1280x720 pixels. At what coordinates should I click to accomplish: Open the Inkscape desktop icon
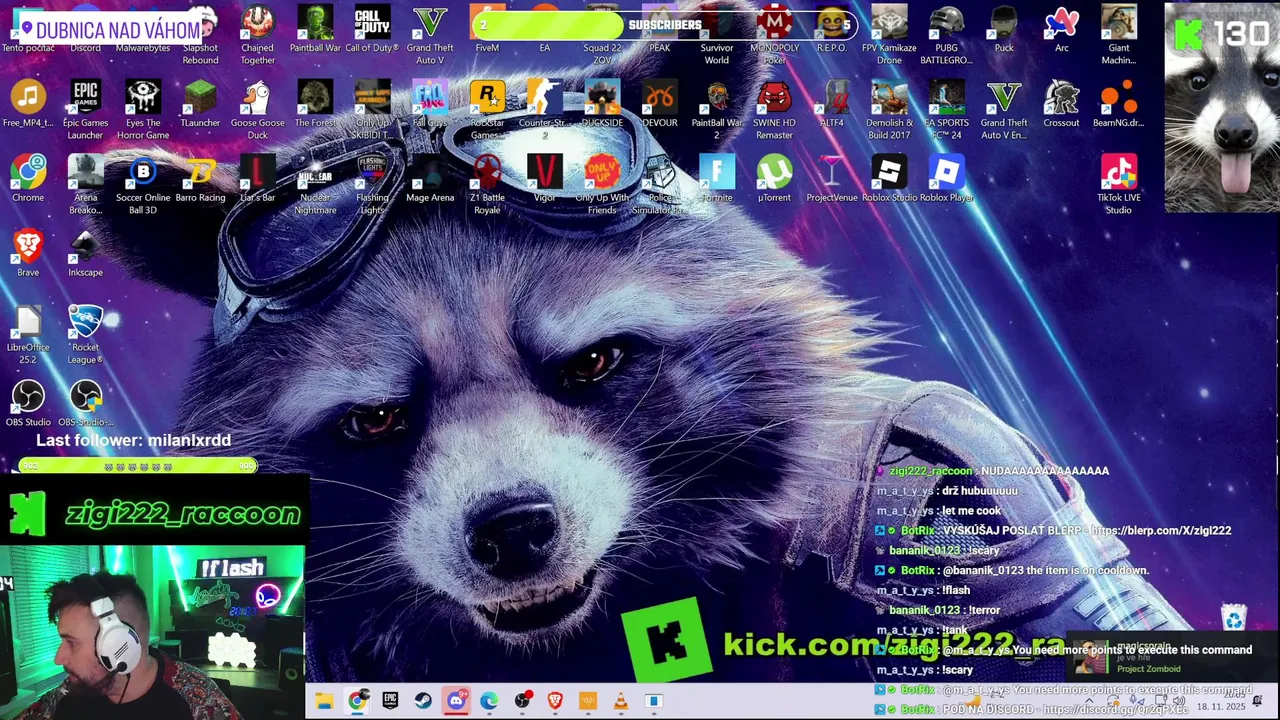tap(85, 254)
